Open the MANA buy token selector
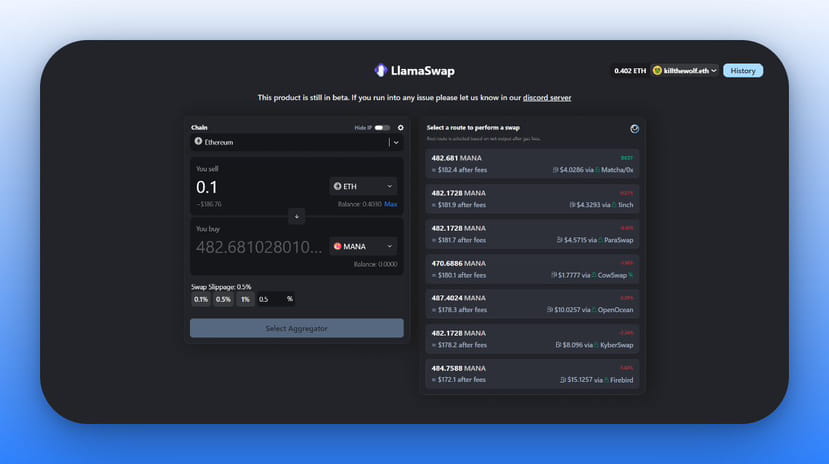The width and height of the screenshot is (829, 464). coord(363,246)
